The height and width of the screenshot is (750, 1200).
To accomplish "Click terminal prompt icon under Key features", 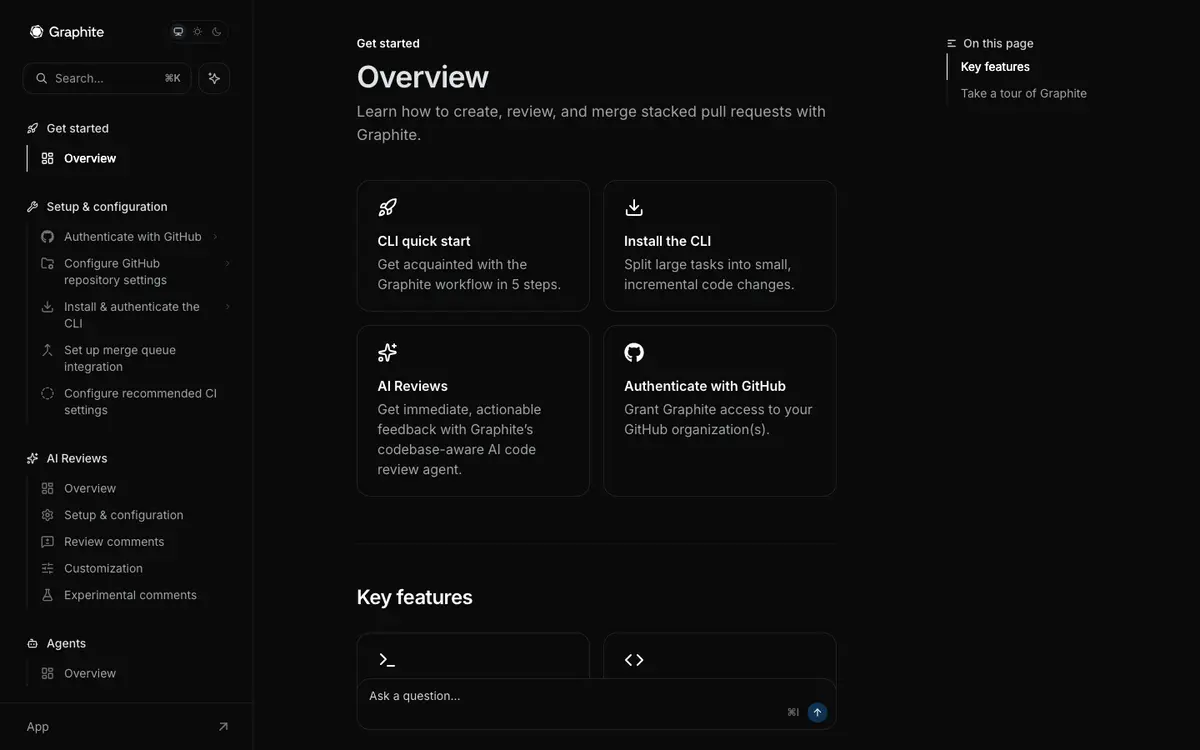I will pos(387,660).
